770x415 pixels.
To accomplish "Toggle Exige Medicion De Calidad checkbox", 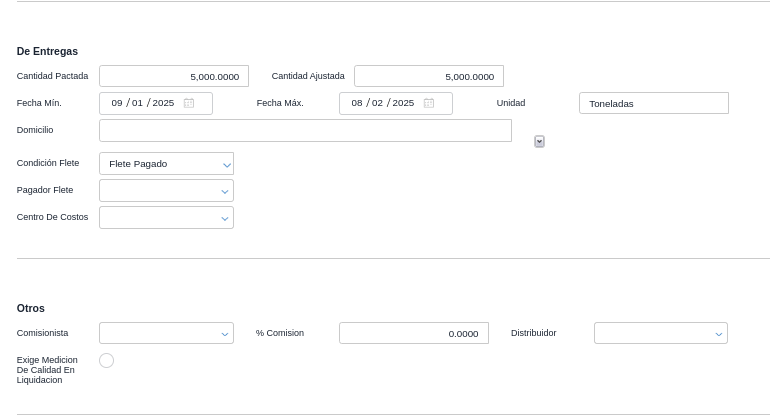I will [x=107, y=360].
